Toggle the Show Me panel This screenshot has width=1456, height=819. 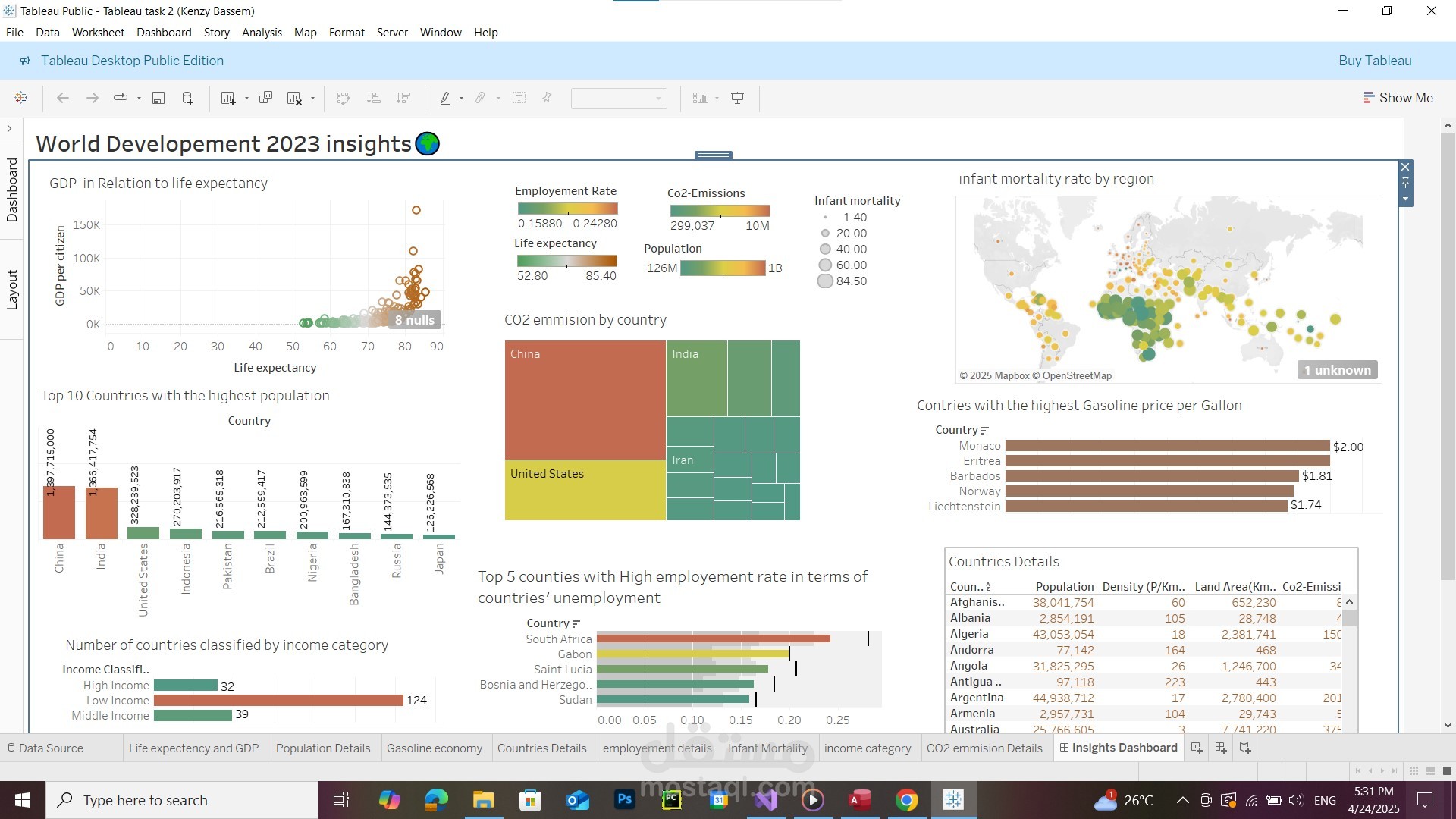point(1398,98)
